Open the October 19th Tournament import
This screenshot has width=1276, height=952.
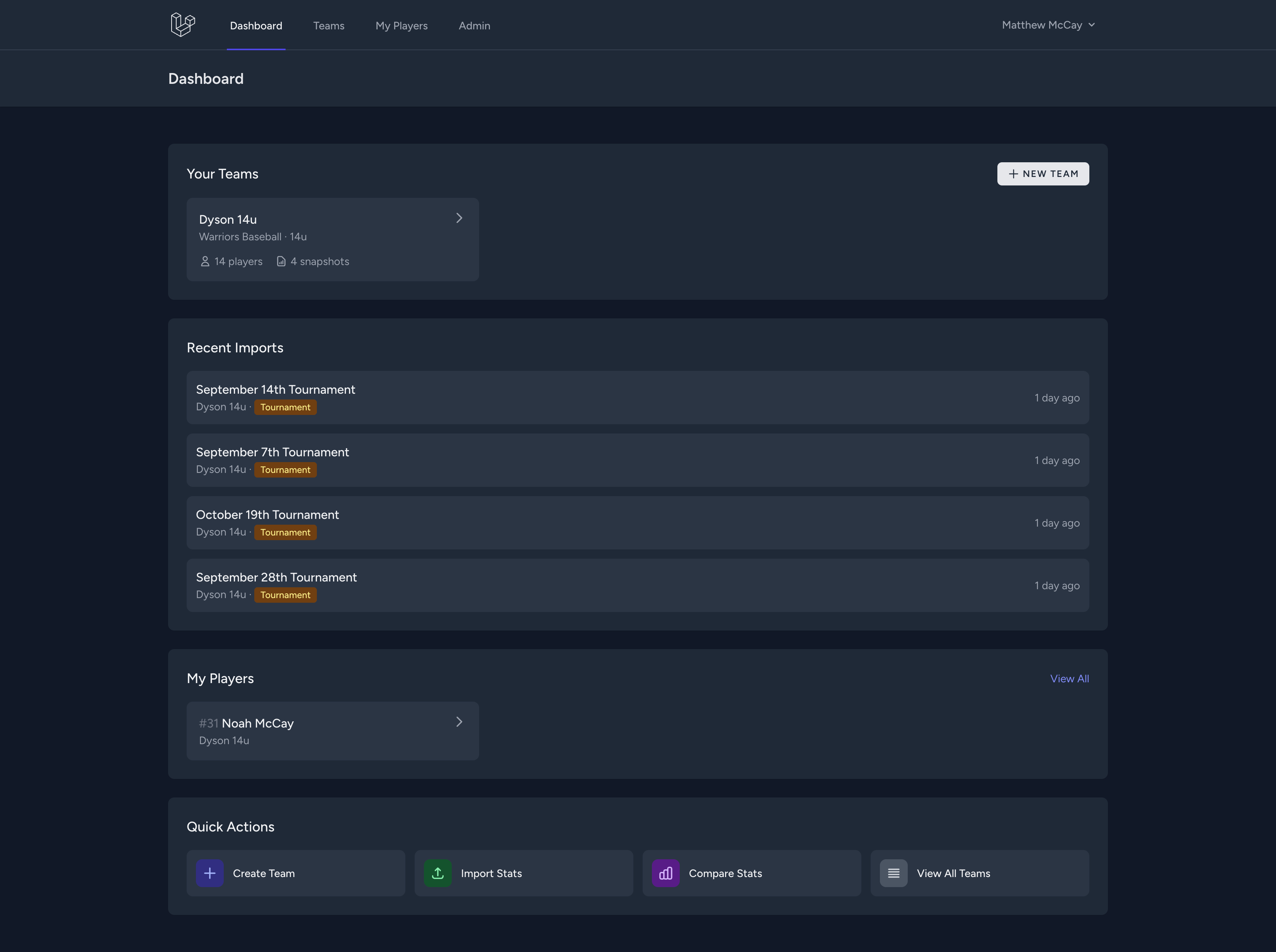pos(637,523)
